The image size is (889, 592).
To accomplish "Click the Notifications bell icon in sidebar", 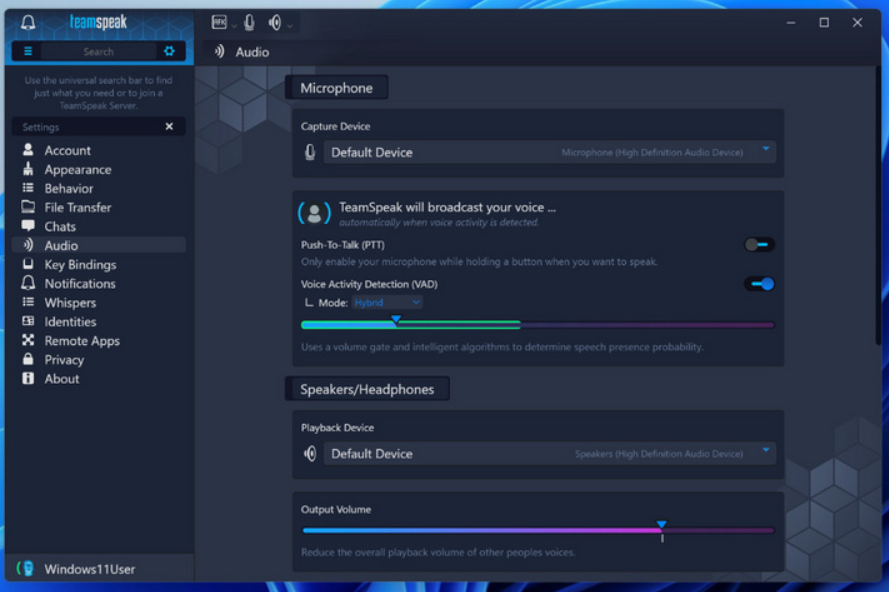I will [28, 282].
